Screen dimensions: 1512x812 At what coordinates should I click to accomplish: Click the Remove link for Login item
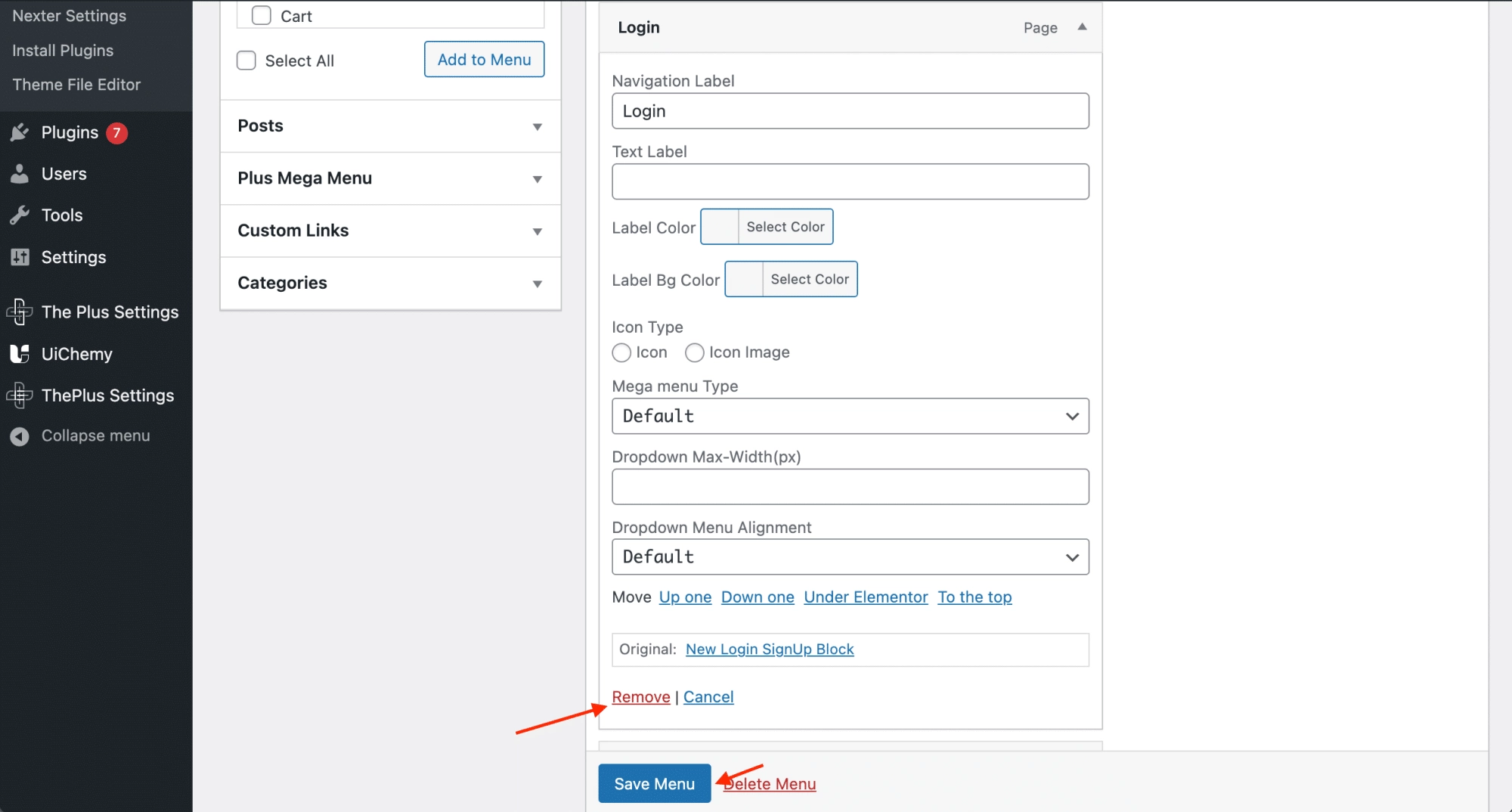click(x=640, y=697)
